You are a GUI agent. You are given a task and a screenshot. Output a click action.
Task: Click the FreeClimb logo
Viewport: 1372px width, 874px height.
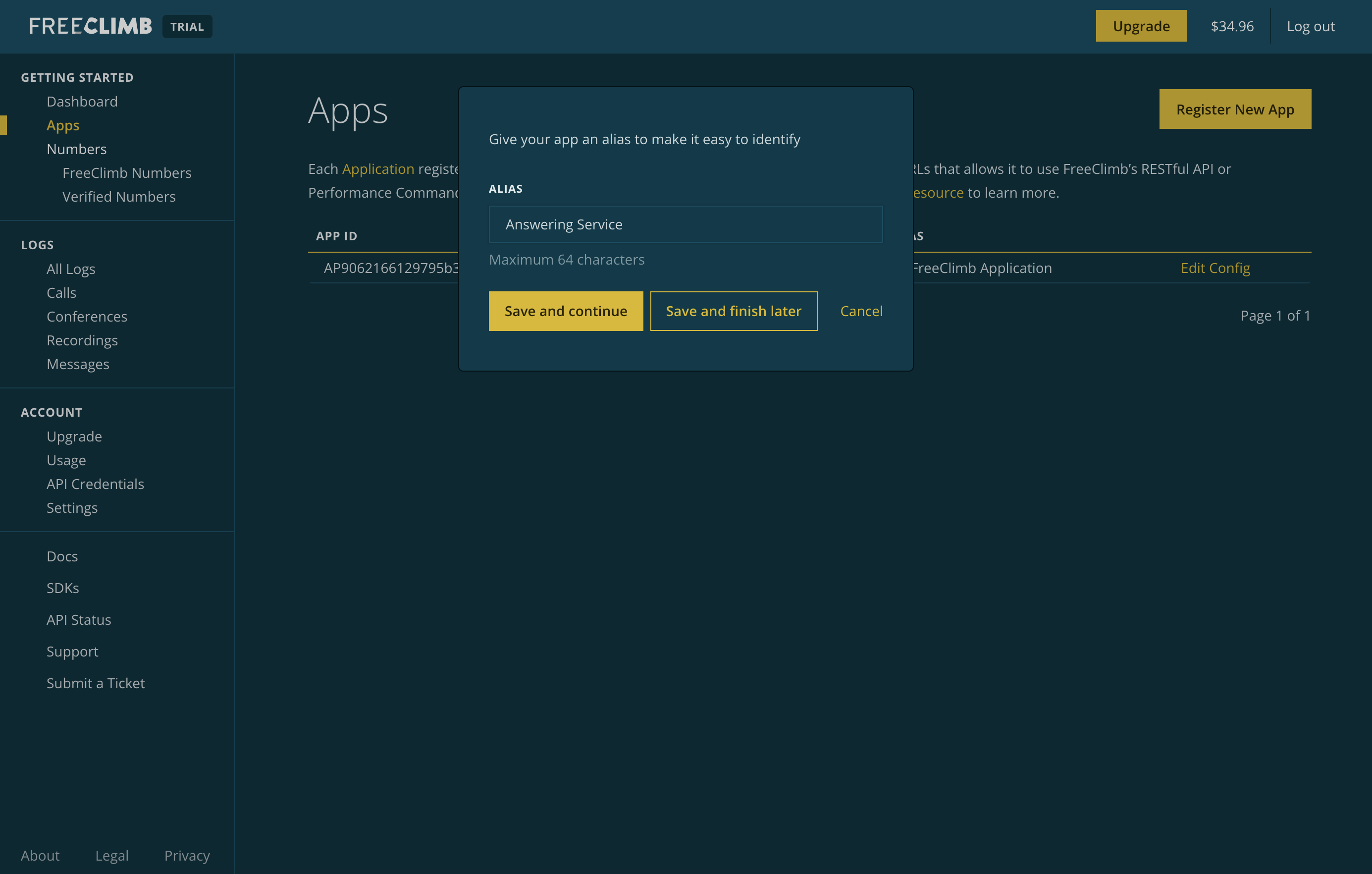pos(91,26)
